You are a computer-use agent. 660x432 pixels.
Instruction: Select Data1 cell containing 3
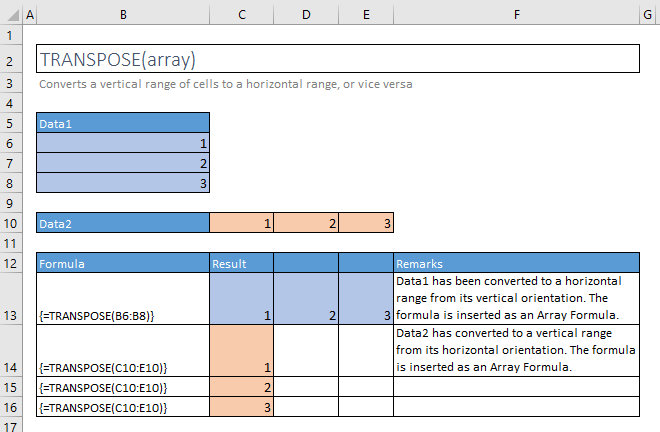pyautogui.click(x=123, y=183)
